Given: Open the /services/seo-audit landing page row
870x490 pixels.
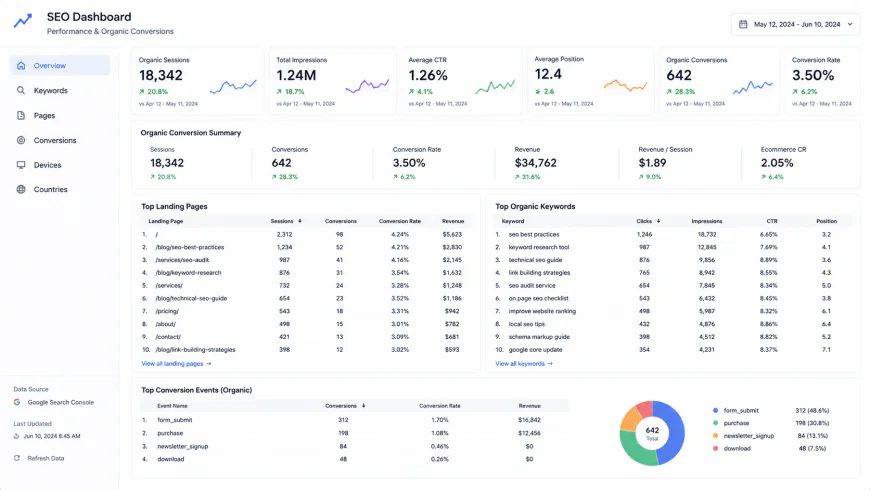Looking at the screenshot, I should pos(306,260).
